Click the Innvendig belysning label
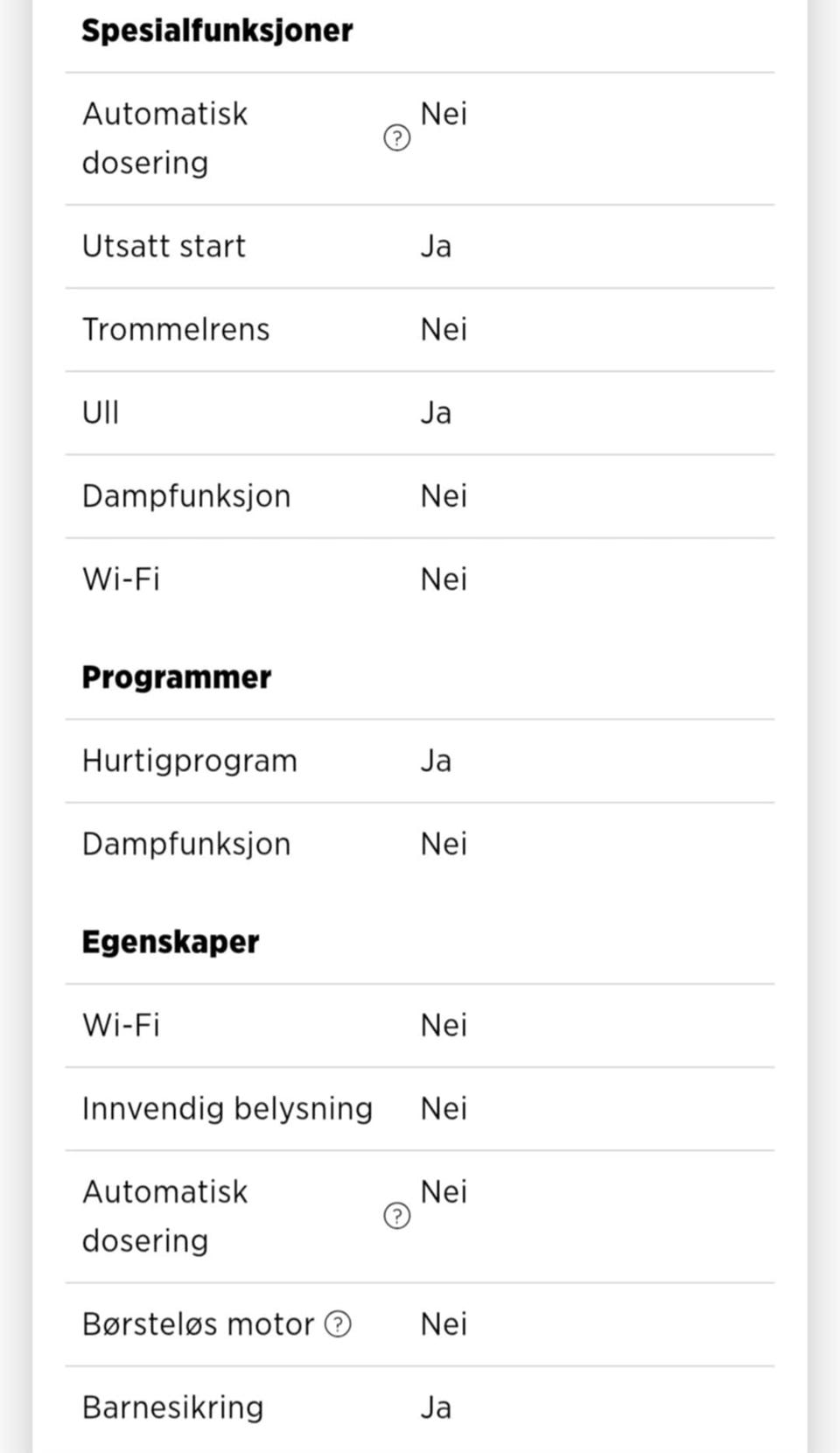 (227, 1109)
